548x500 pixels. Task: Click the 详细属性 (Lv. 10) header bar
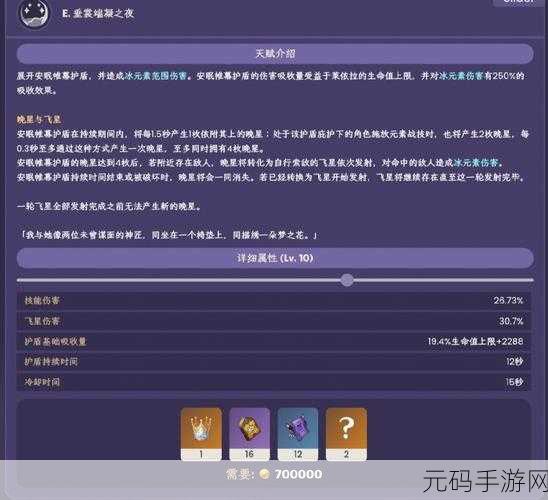[x=275, y=258]
